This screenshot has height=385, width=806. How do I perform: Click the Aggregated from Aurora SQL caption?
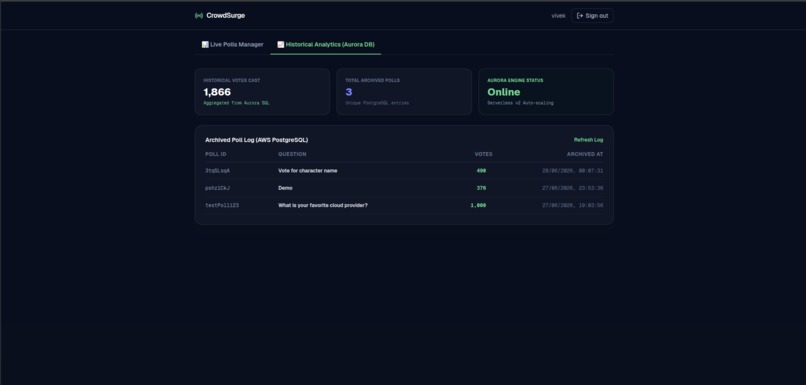[x=236, y=103]
